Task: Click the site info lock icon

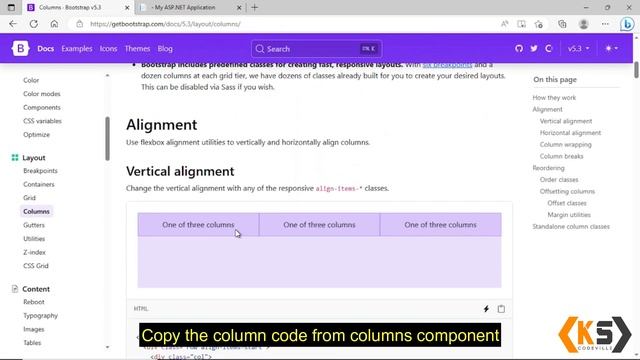Action: pyautogui.click(x=80, y=24)
